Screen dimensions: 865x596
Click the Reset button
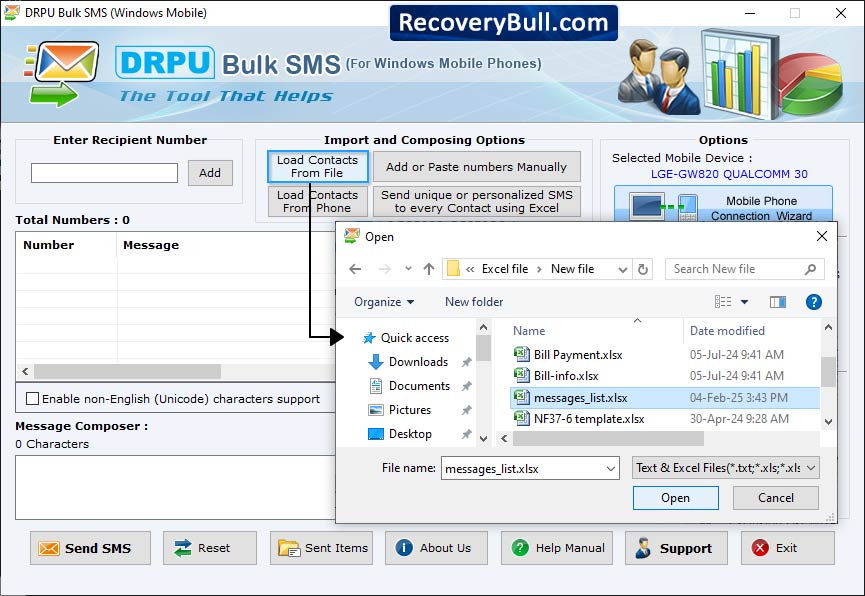210,548
